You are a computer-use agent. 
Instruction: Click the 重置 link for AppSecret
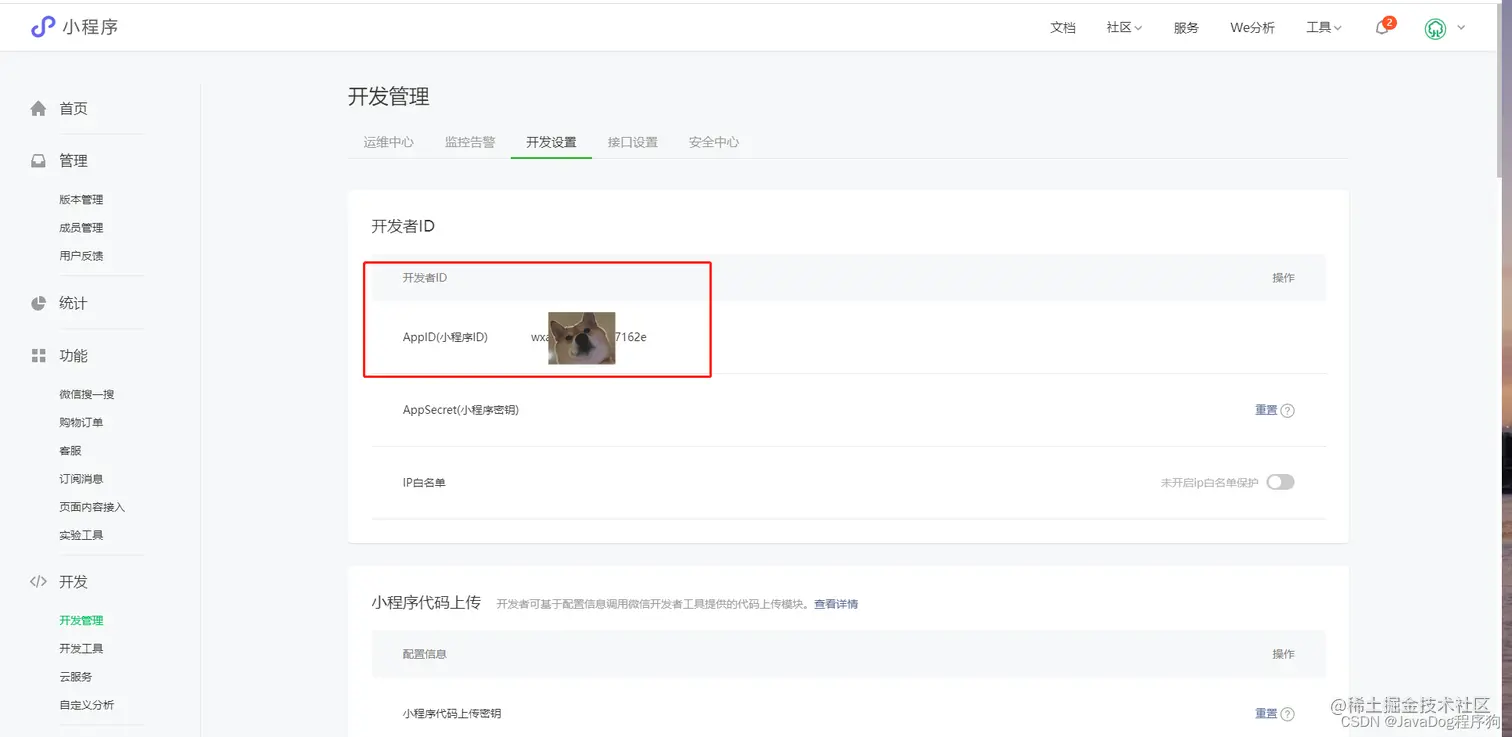click(1264, 410)
